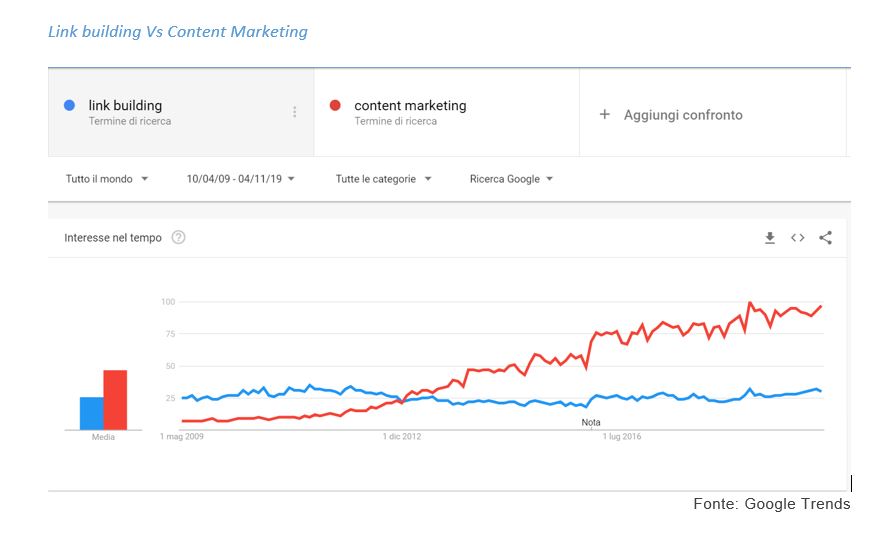This screenshot has height=542, width=885.
Task: Select the content marketing search term card
Action: click(446, 112)
